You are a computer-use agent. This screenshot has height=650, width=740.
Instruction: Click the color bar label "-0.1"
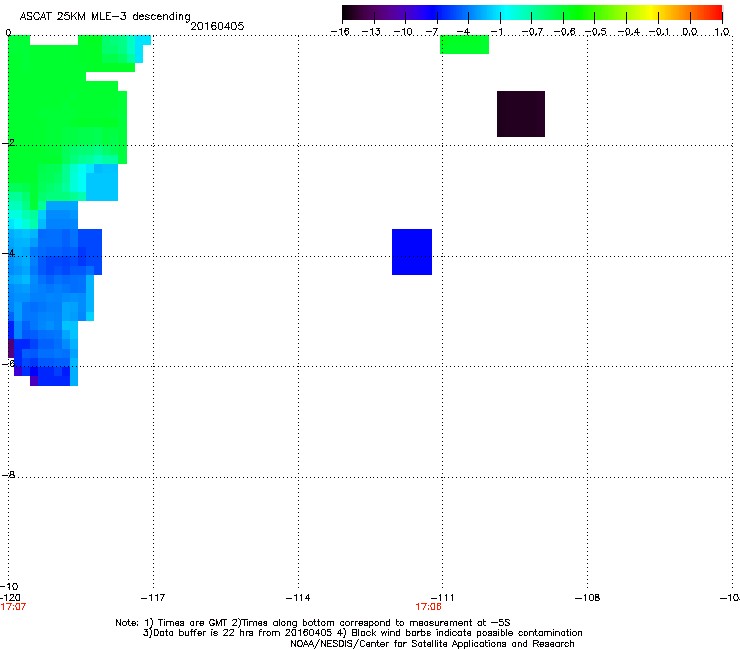point(659,32)
